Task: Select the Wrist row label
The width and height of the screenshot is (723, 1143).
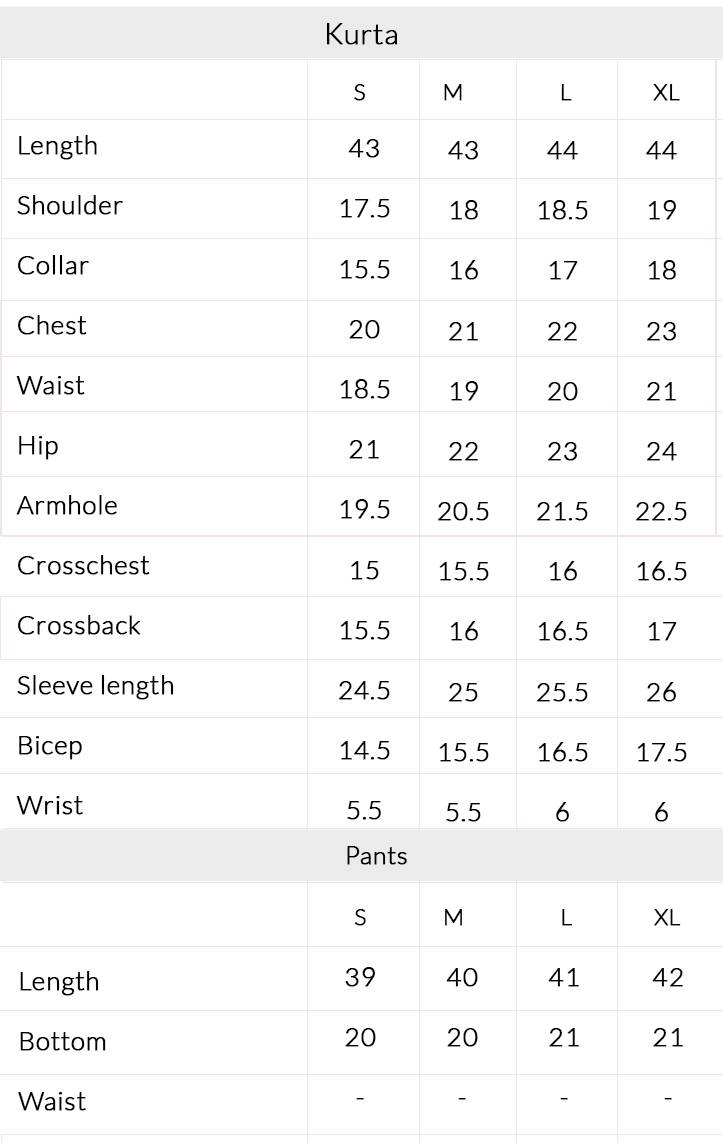Action: point(50,805)
